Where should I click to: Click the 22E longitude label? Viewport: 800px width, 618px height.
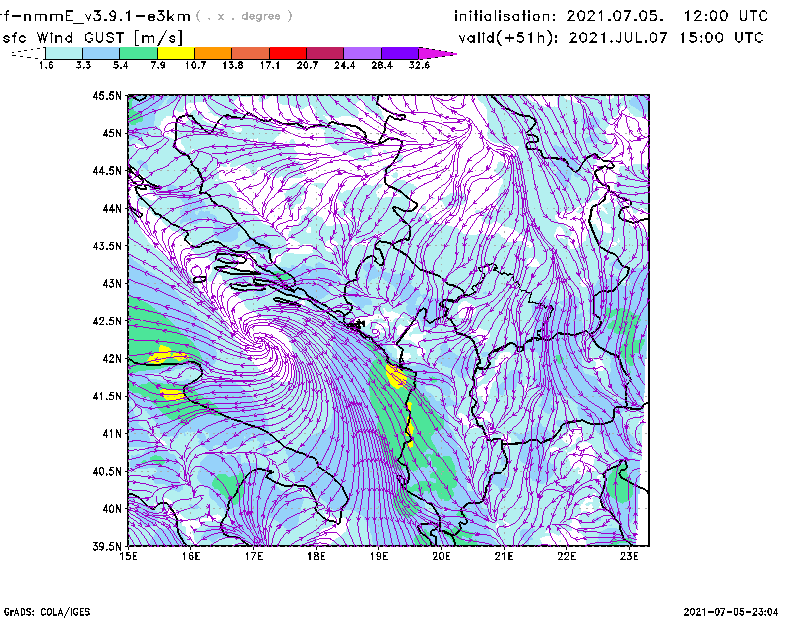pos(566,556)
